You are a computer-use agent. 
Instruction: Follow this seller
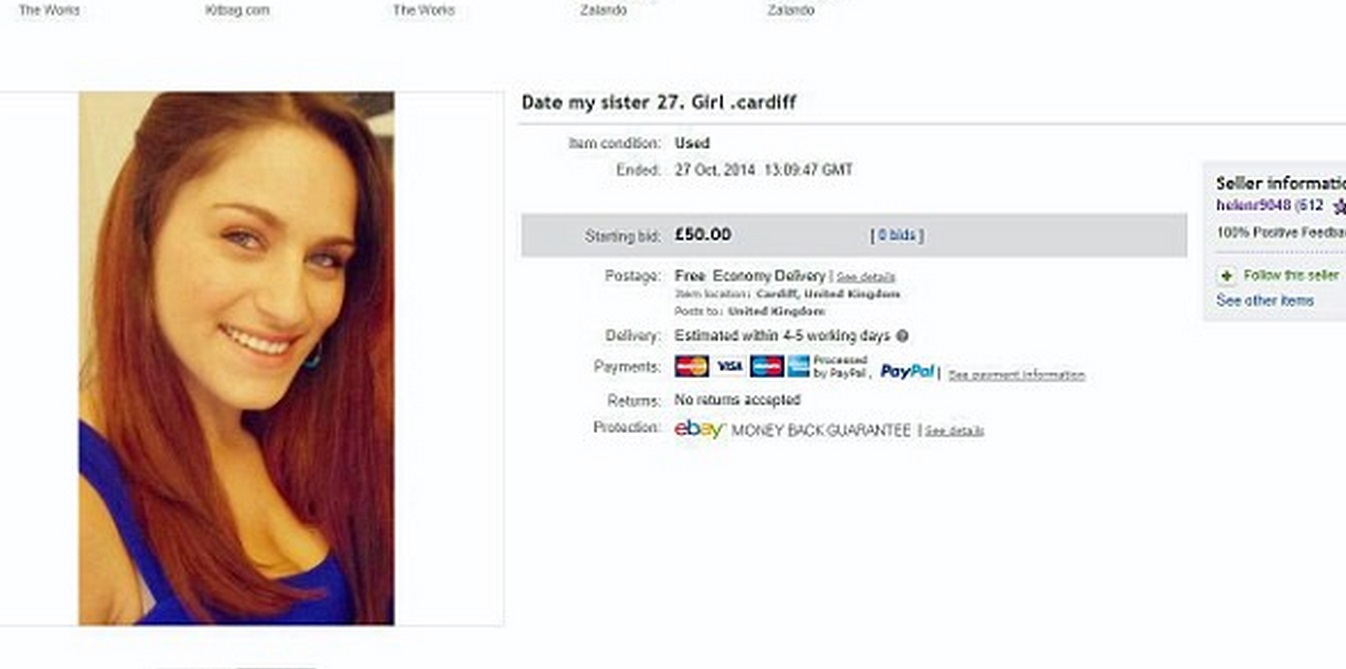coord(1291,275)
